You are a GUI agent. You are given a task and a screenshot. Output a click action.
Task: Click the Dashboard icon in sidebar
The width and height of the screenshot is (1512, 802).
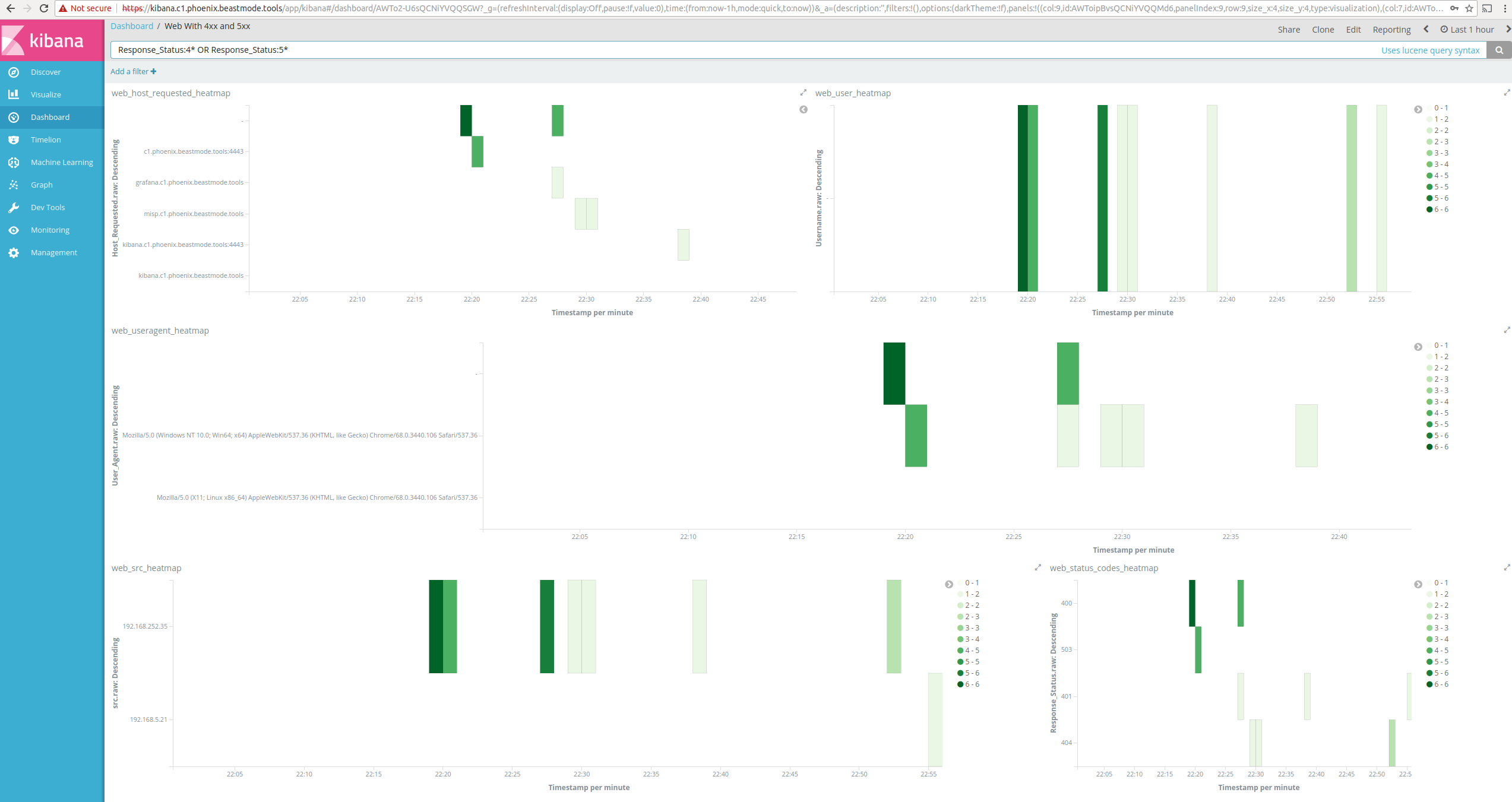(14, 117)
